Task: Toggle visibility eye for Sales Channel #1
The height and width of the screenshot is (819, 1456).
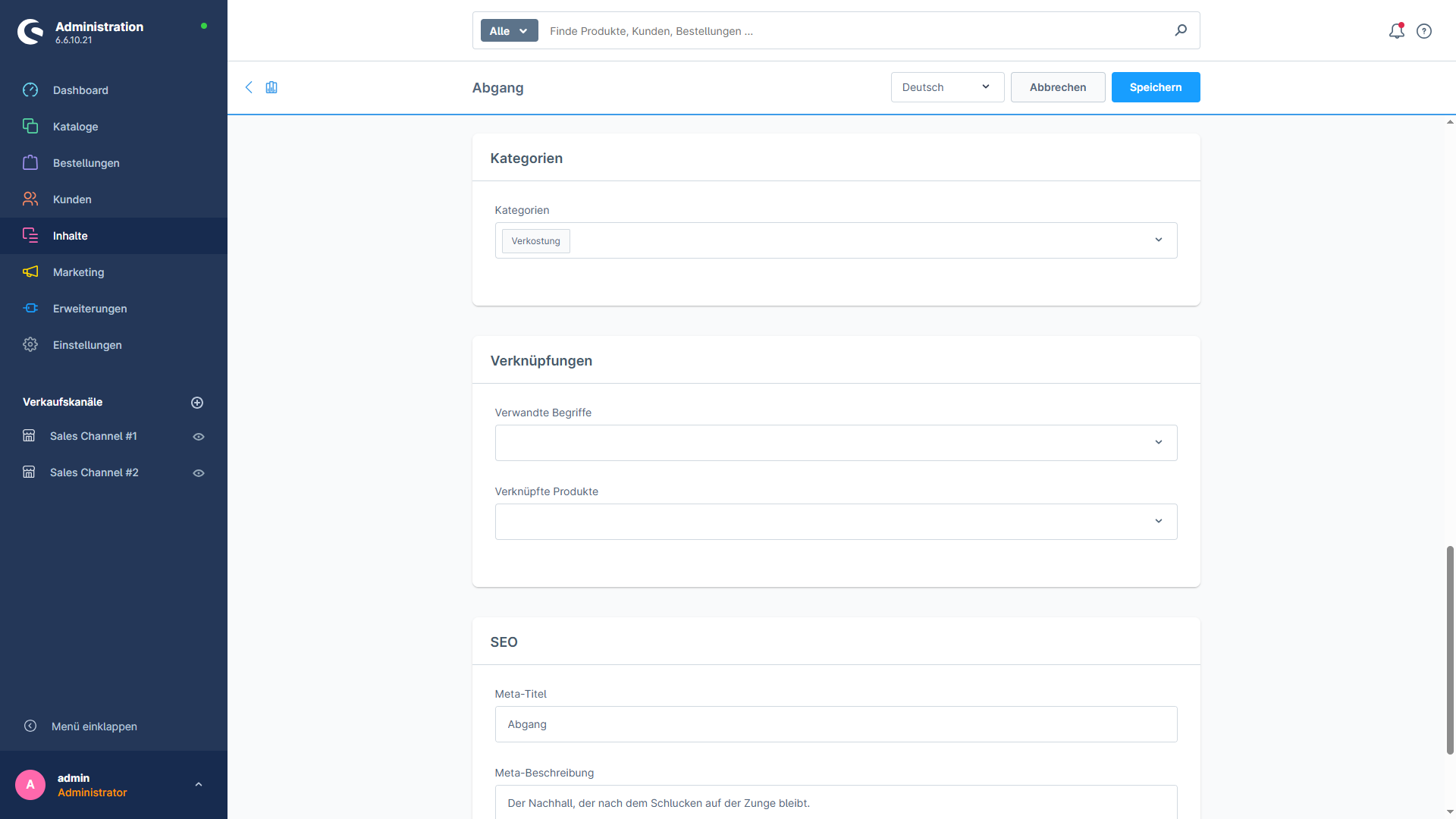Action: tap(199, 437)
